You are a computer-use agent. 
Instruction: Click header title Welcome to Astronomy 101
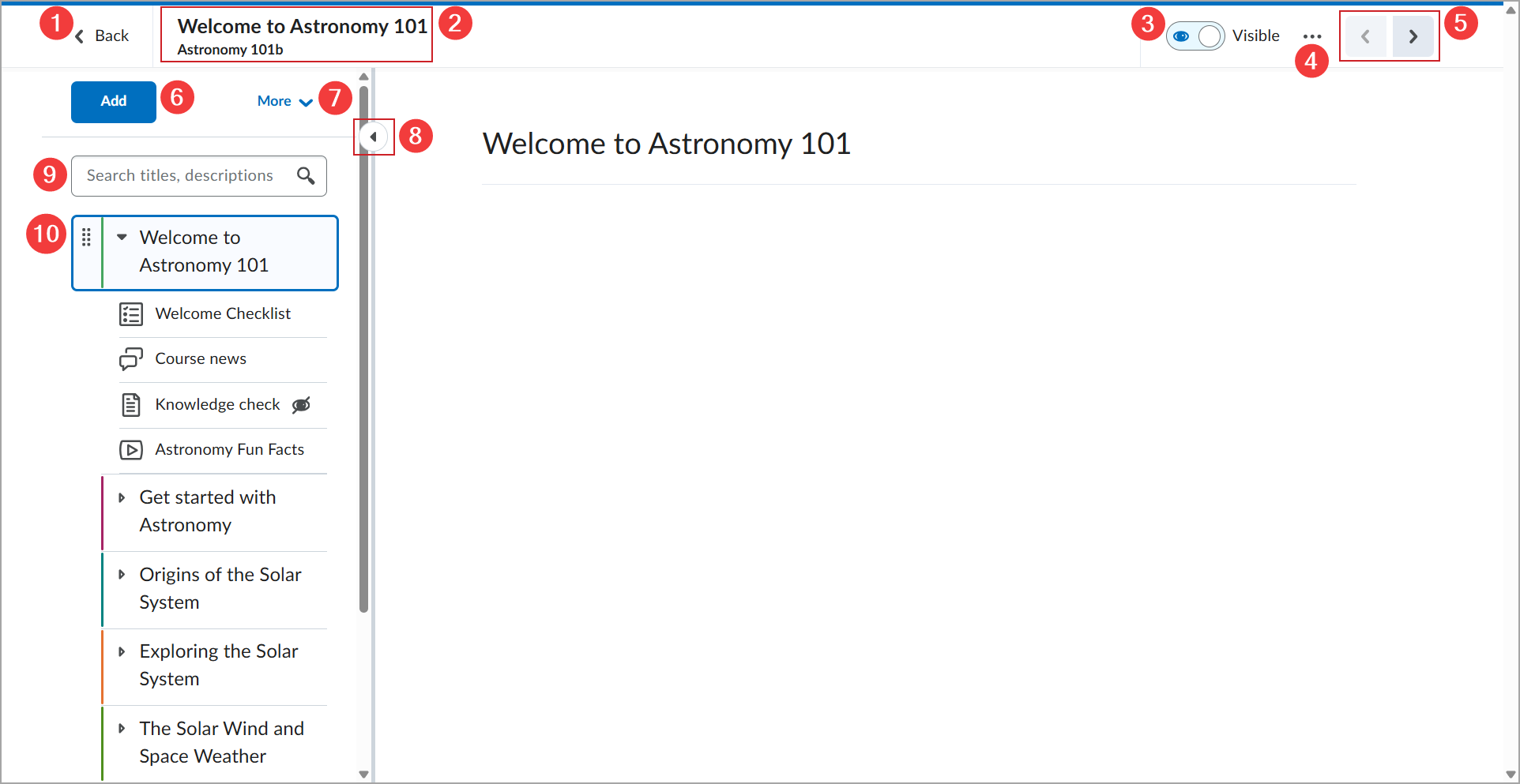coord(303,26)
